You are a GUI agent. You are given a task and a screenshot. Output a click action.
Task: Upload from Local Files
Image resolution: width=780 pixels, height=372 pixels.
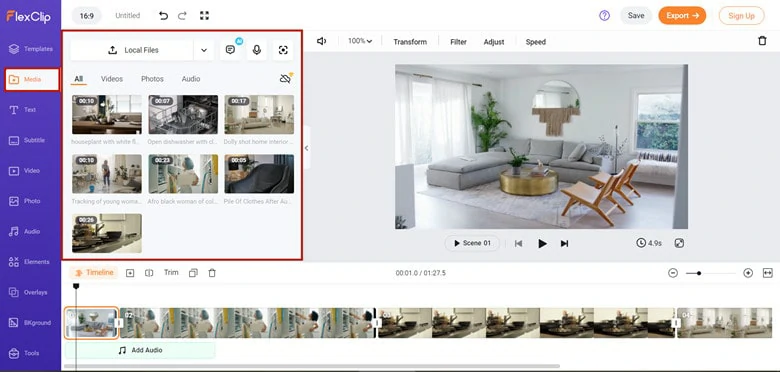[x=132, y=50]
